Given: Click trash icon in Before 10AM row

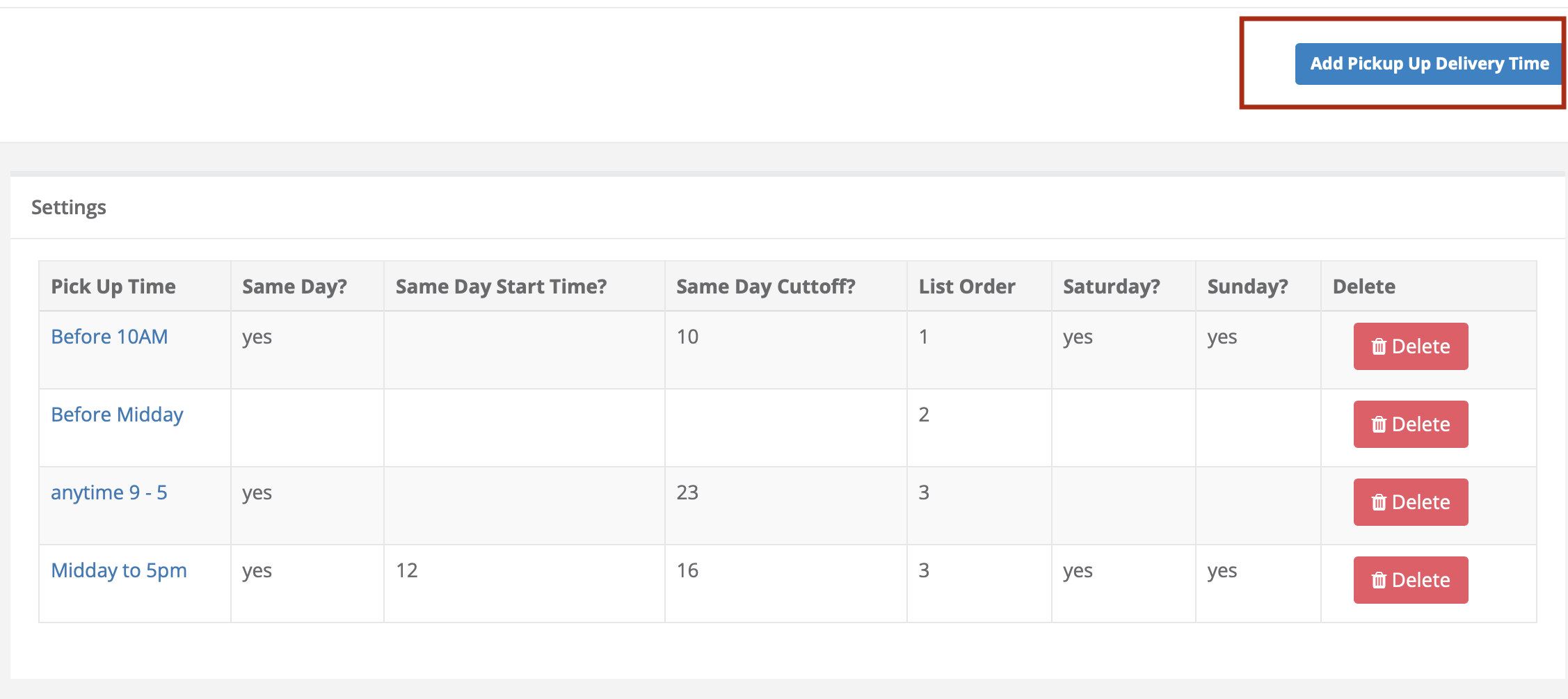Looking at the screenshot, I should 1379,346.
